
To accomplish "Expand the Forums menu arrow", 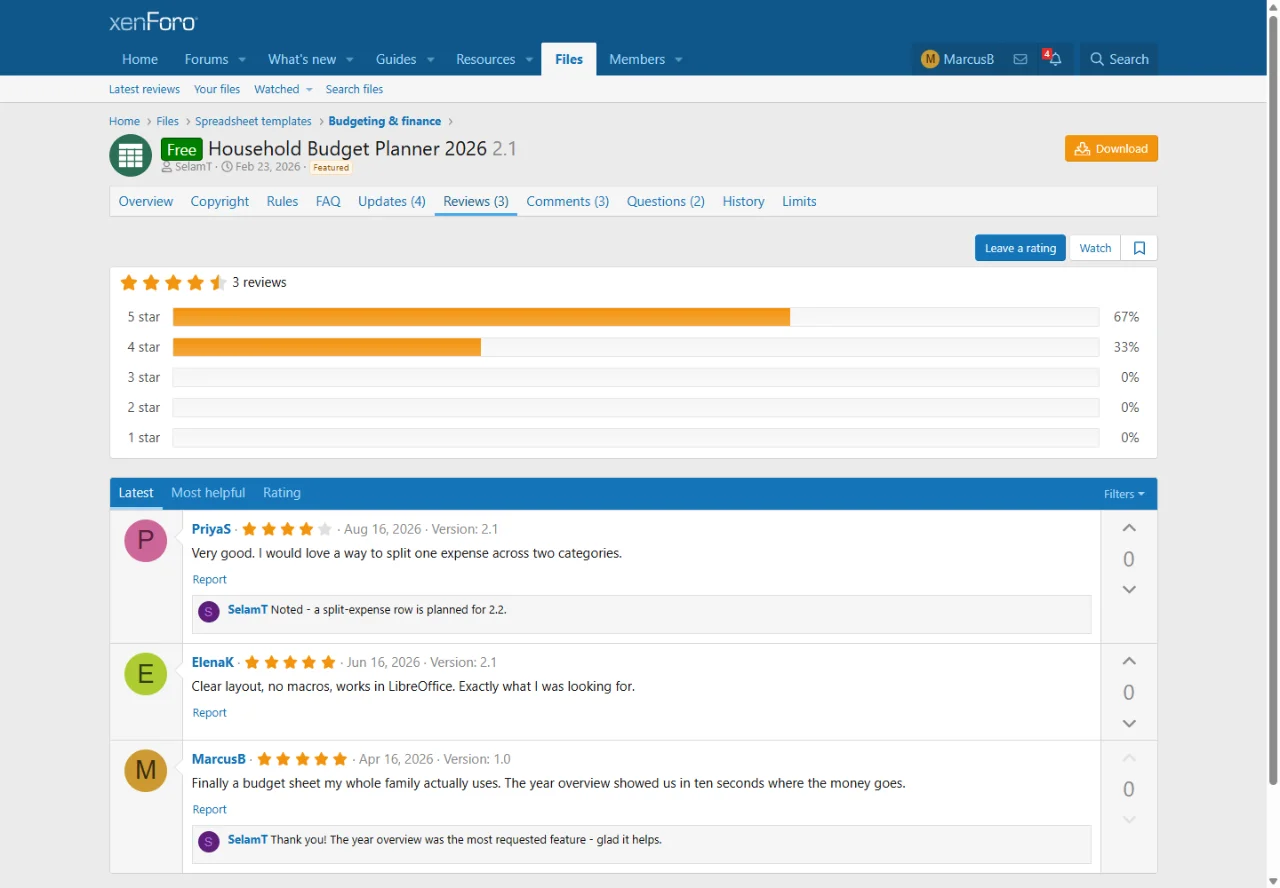I will [x=242, y=59].
